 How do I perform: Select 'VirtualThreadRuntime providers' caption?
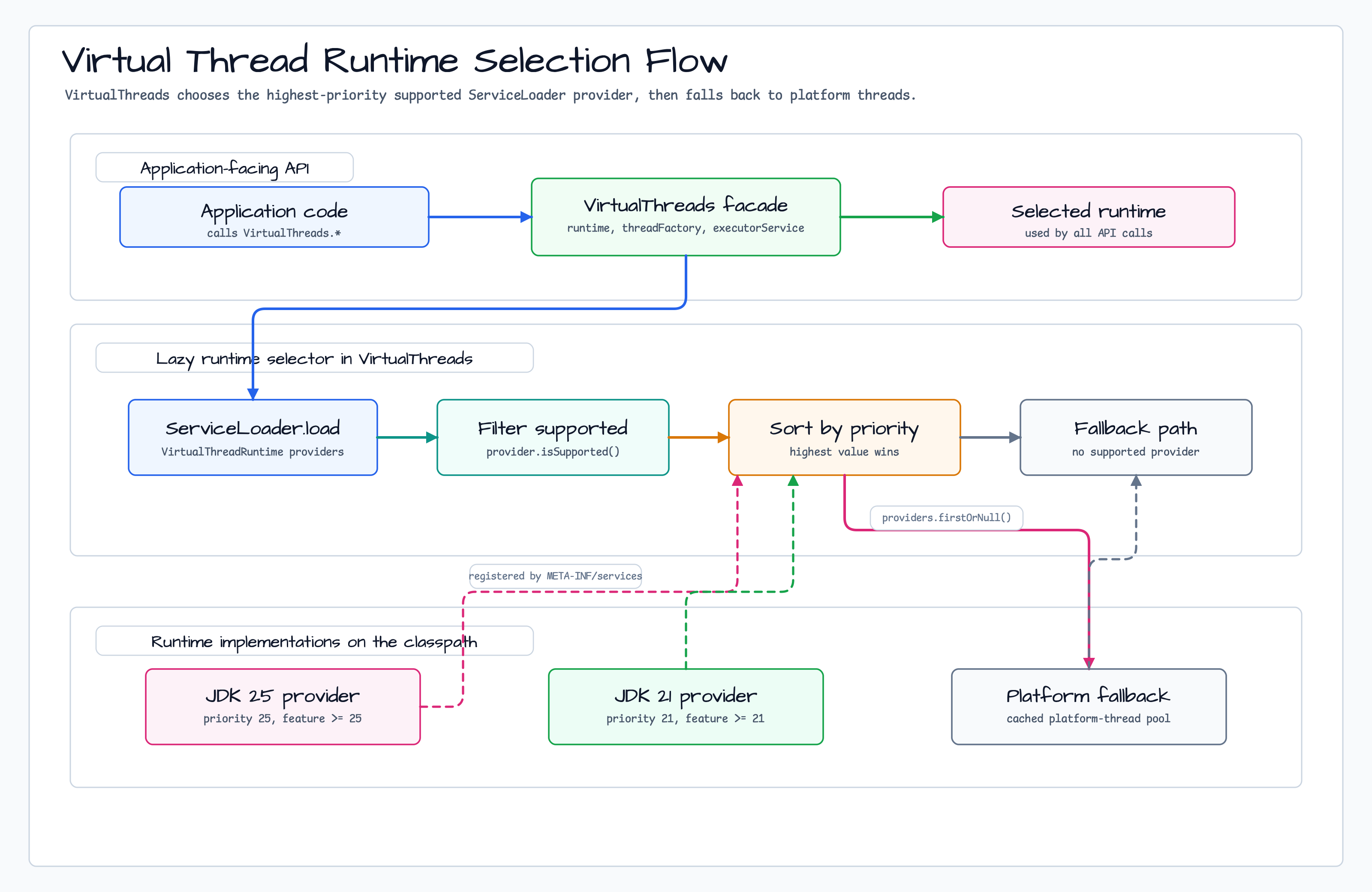pyautogui.click(x=253, y=452)
